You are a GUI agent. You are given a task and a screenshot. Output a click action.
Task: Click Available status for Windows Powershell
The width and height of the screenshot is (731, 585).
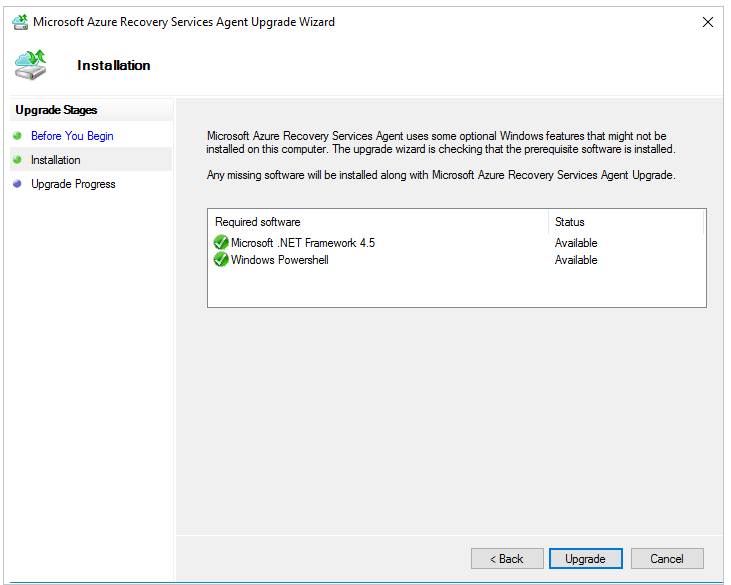(x=576, y=260)
